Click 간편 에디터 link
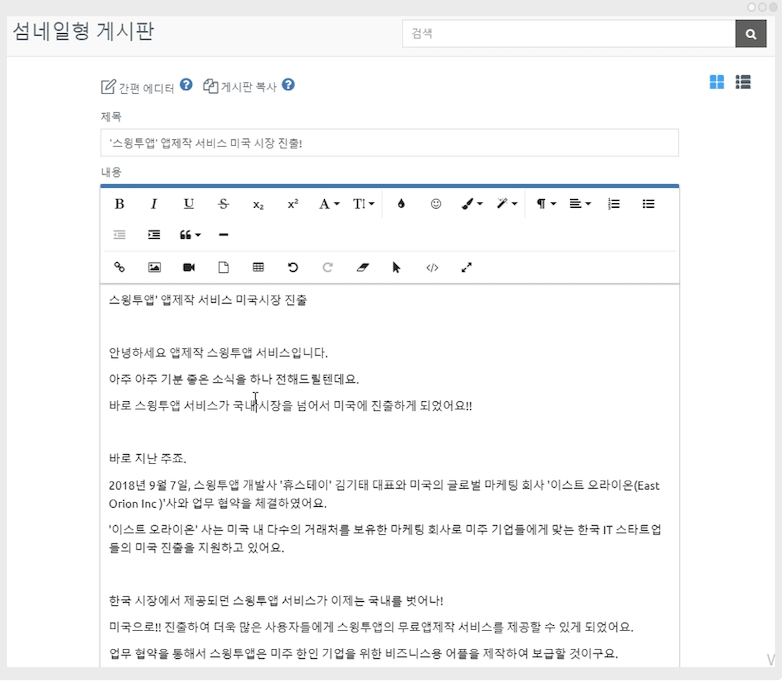 coord(137,87)
